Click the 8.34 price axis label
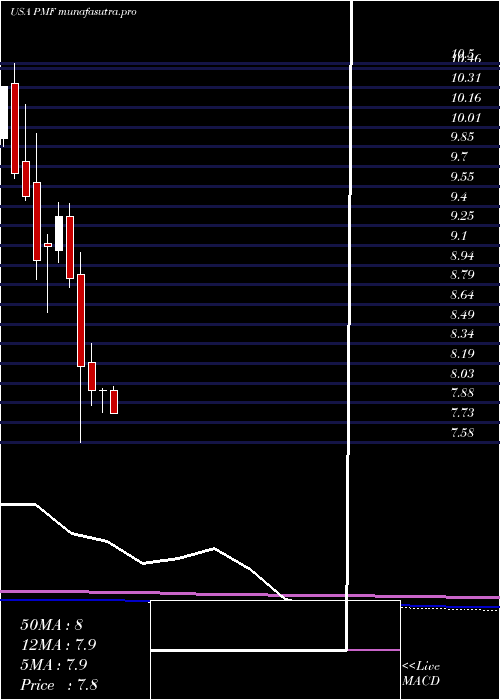500x700 pixels. pos(462,334)
